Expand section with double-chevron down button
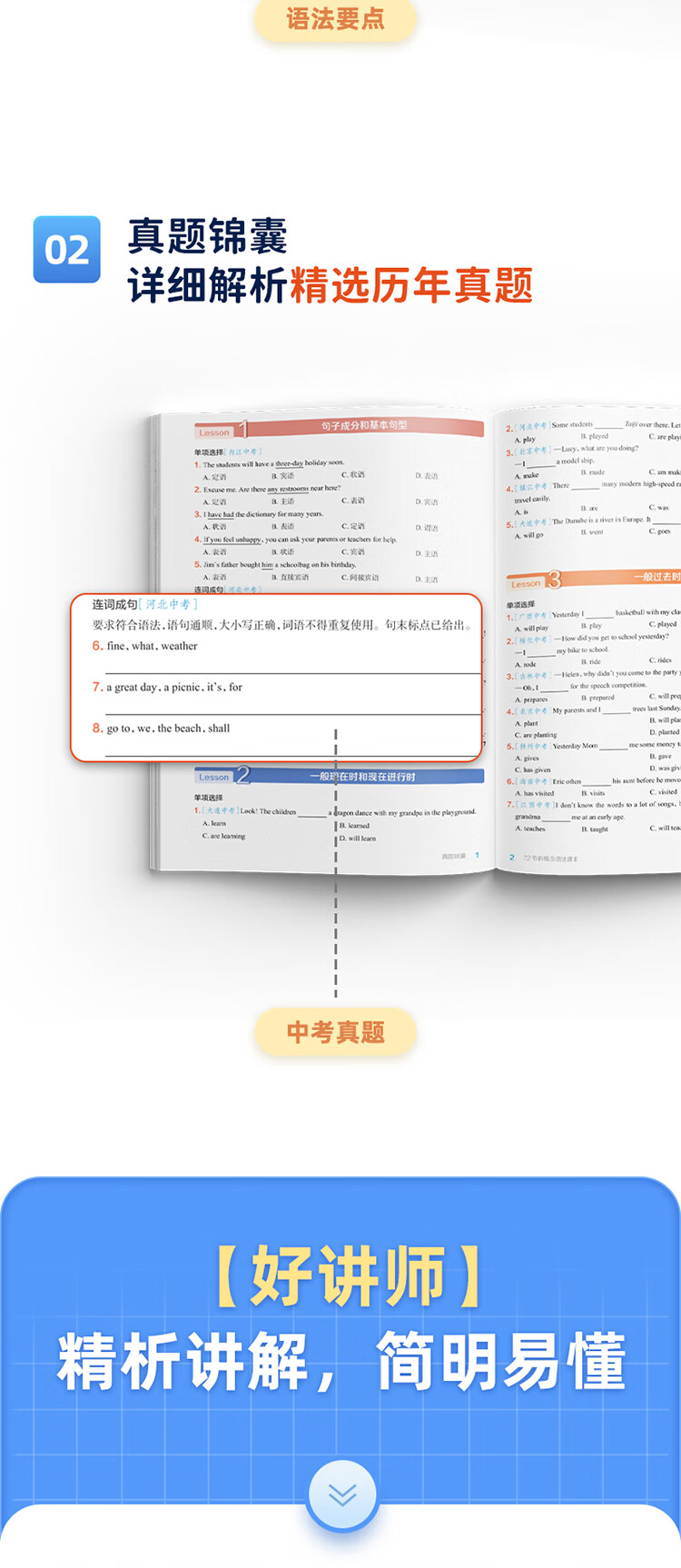The height and width of the screenshot is (1568, 681). tap(341, 1494)
